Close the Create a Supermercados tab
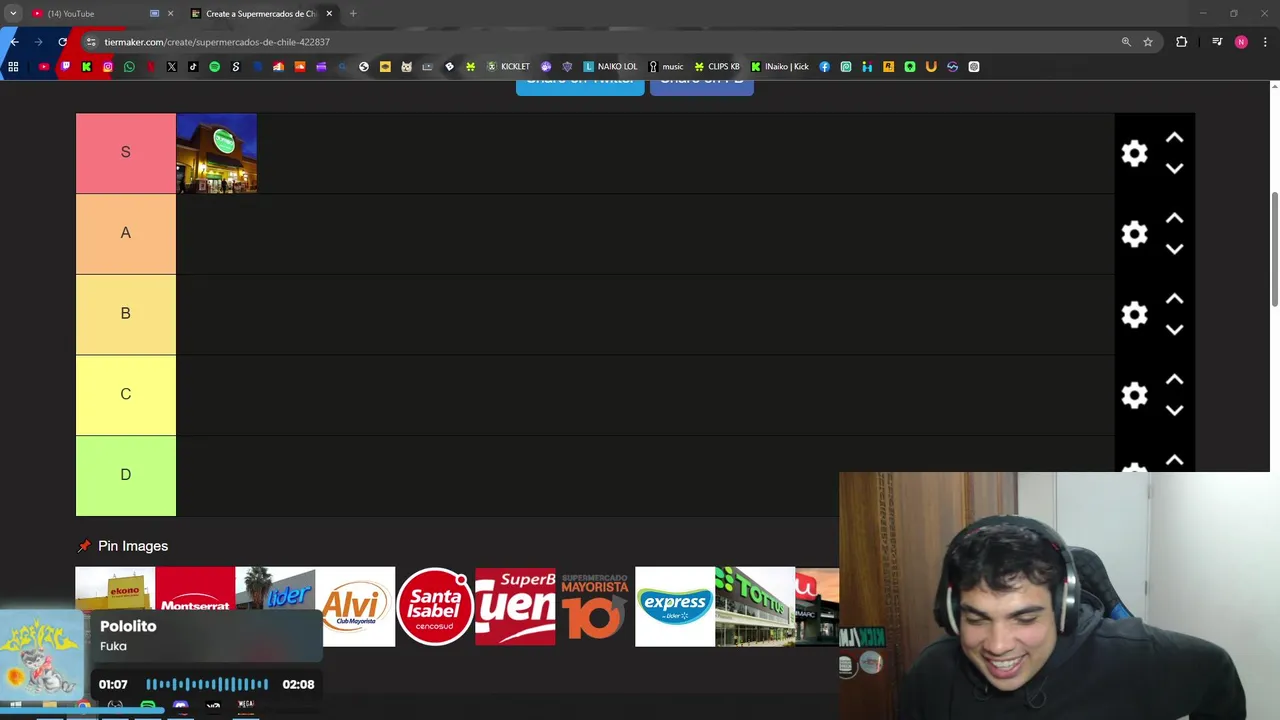Viewport: 1280px width, 720px height. pos(329,14)
